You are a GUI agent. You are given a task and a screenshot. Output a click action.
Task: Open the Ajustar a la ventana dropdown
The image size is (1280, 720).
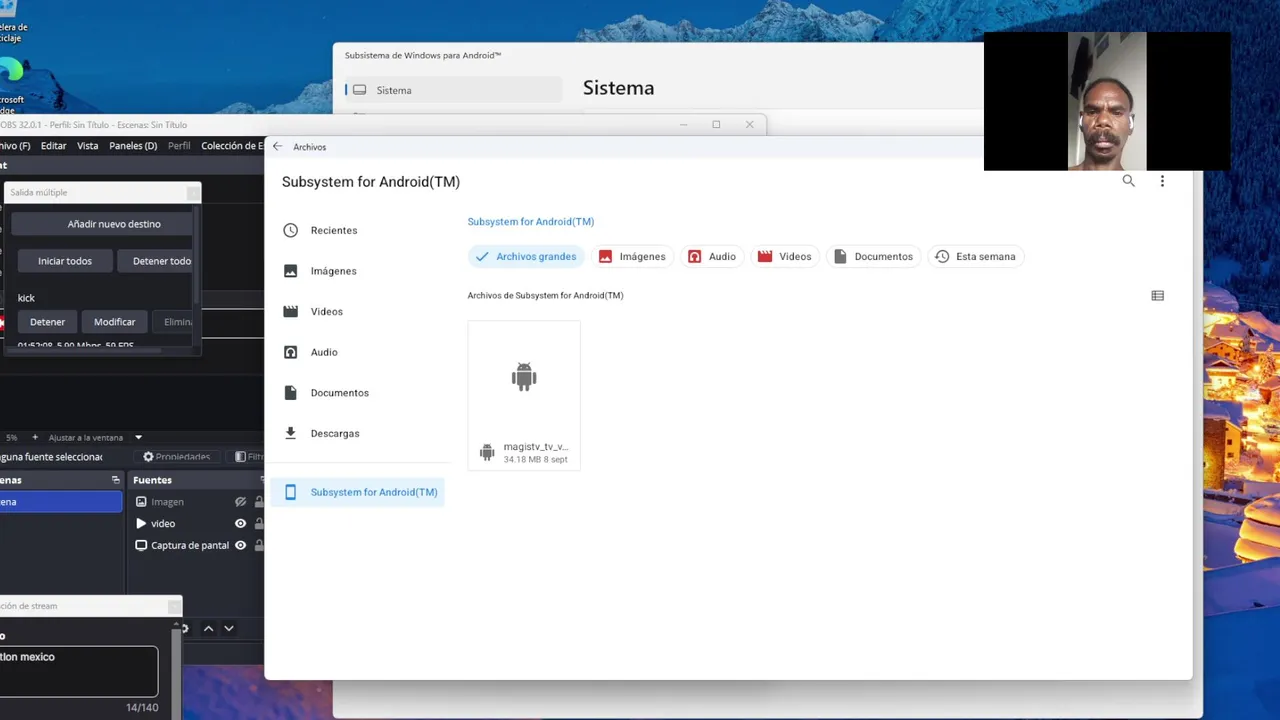coord(96,437)
